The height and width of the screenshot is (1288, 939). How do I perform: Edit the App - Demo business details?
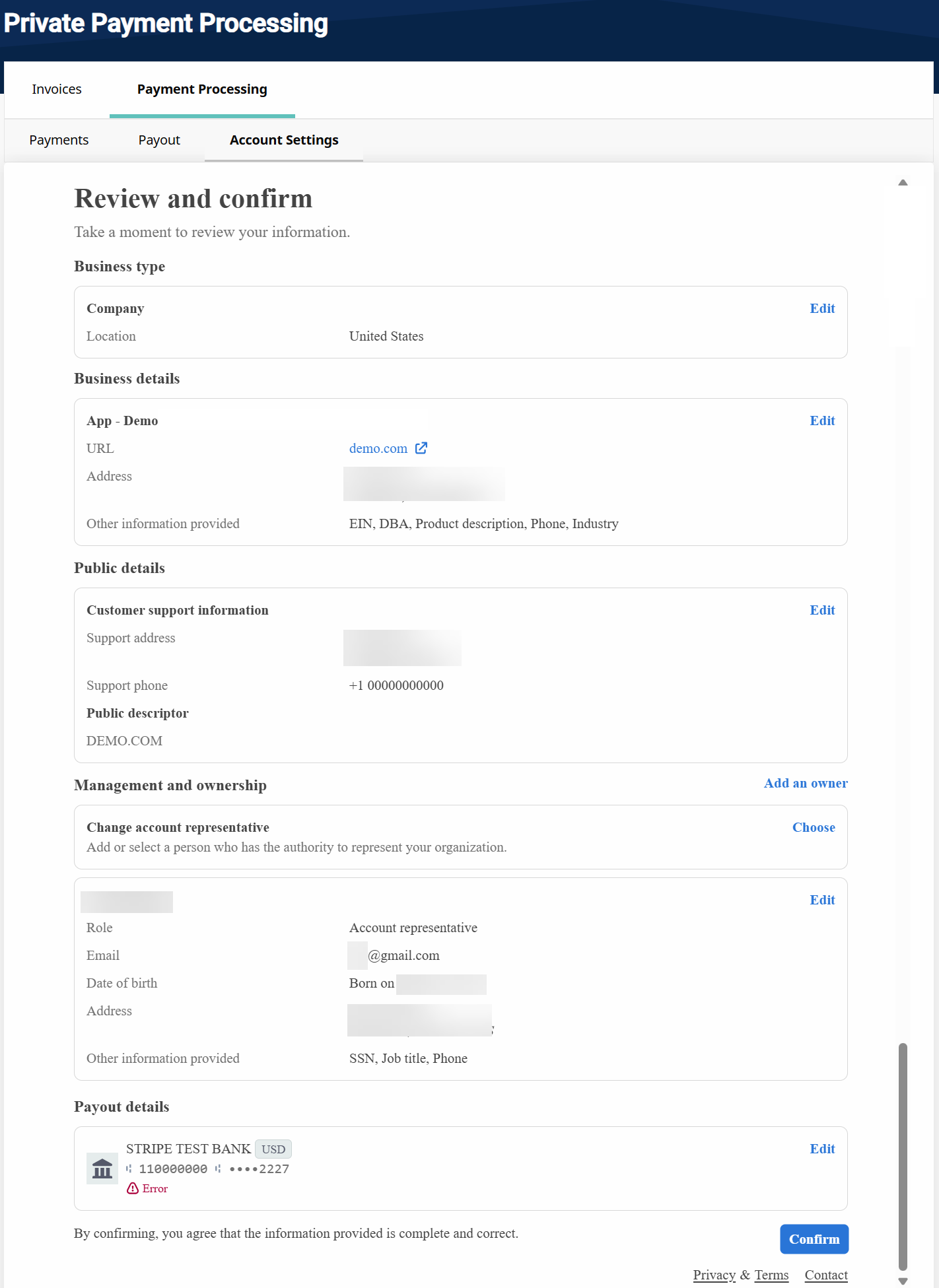coord(822,421)
